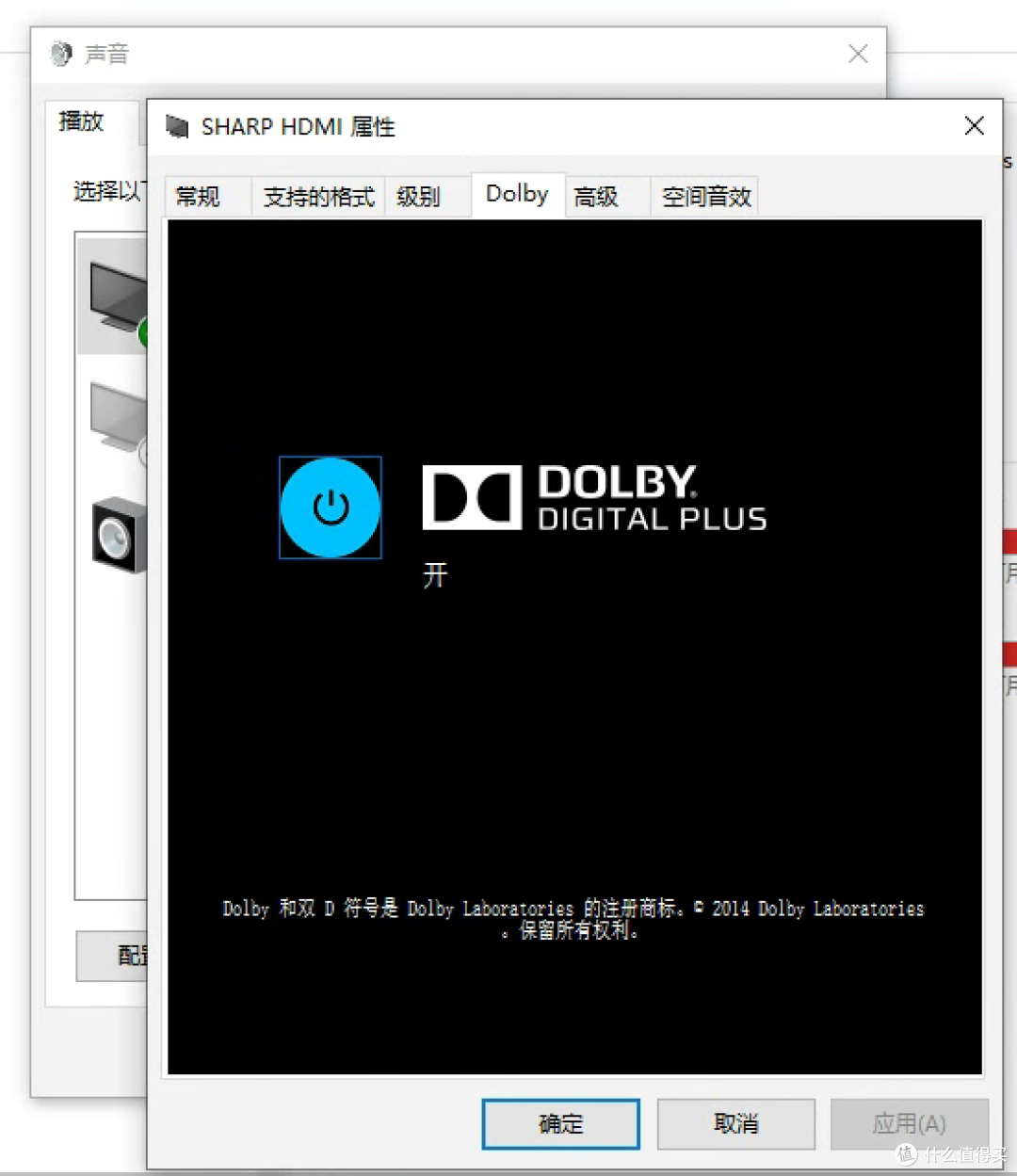The width and height of the screenshot is (1017, 1176).
Task: Click the Dolby Digital Plus logo
Action: point(593,496)
